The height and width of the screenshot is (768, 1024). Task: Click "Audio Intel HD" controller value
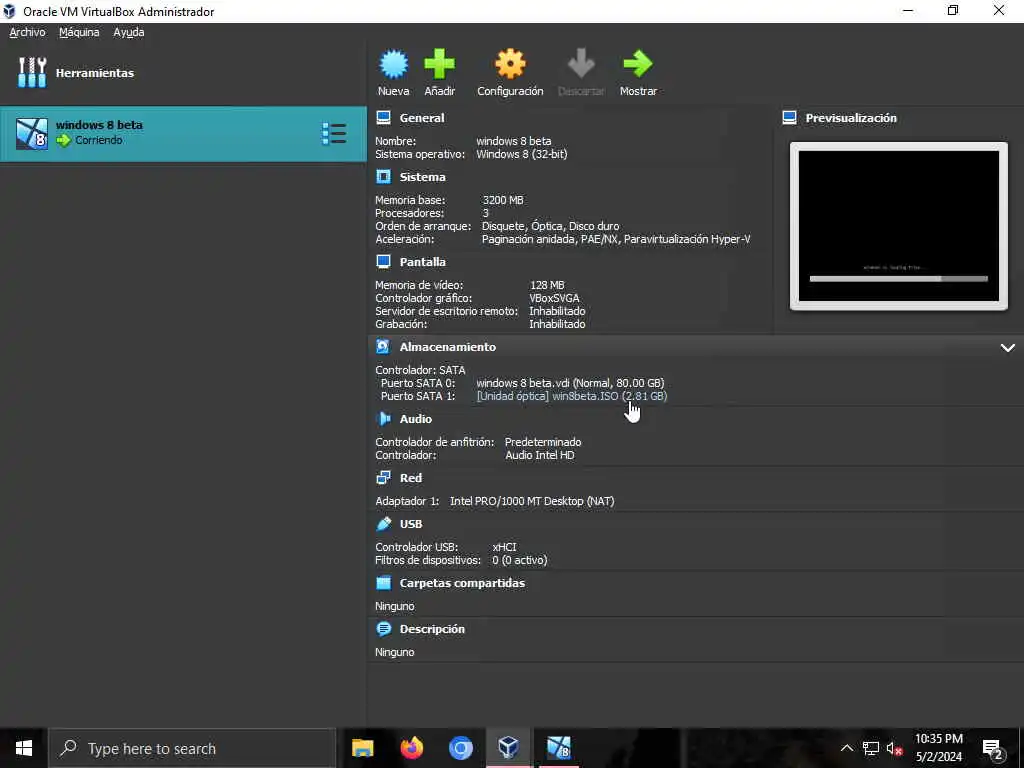539,455
